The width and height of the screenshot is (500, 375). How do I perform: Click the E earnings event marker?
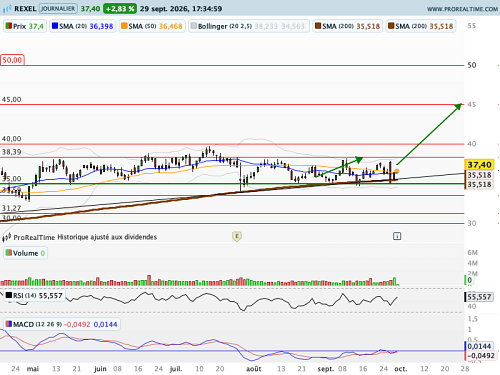point(237,236)
